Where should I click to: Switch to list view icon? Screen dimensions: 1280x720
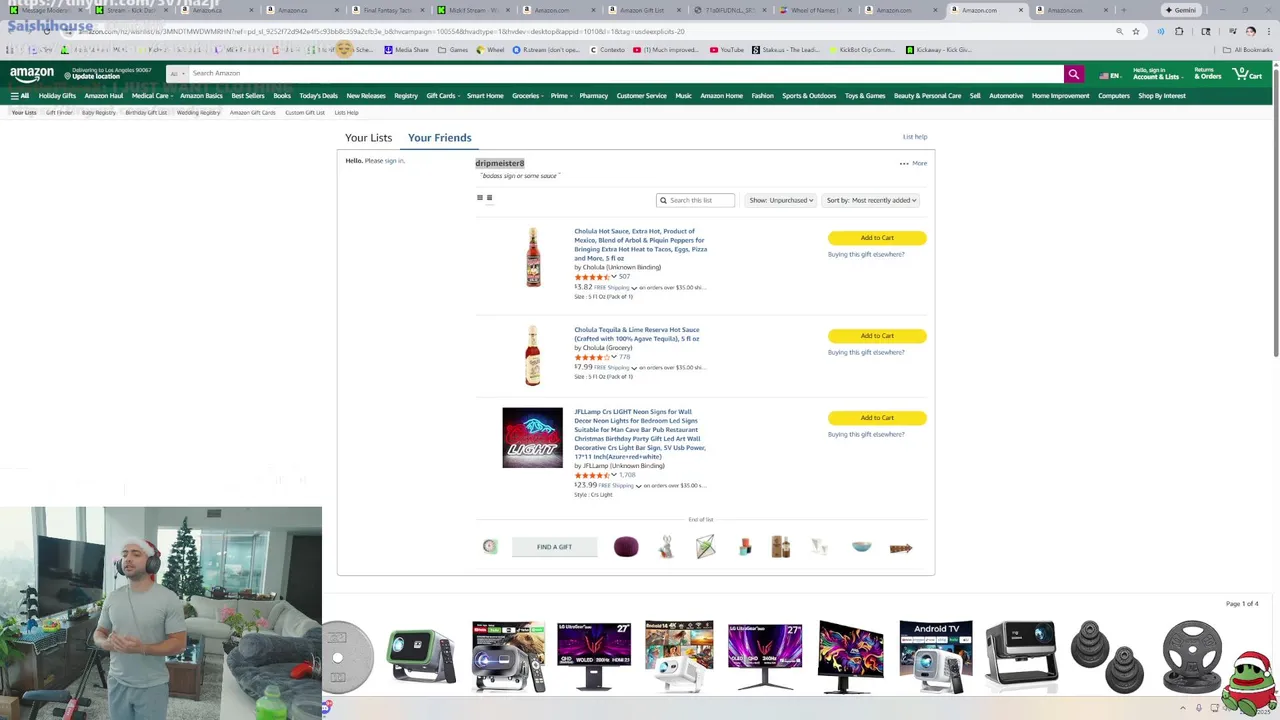pos(489,198)
